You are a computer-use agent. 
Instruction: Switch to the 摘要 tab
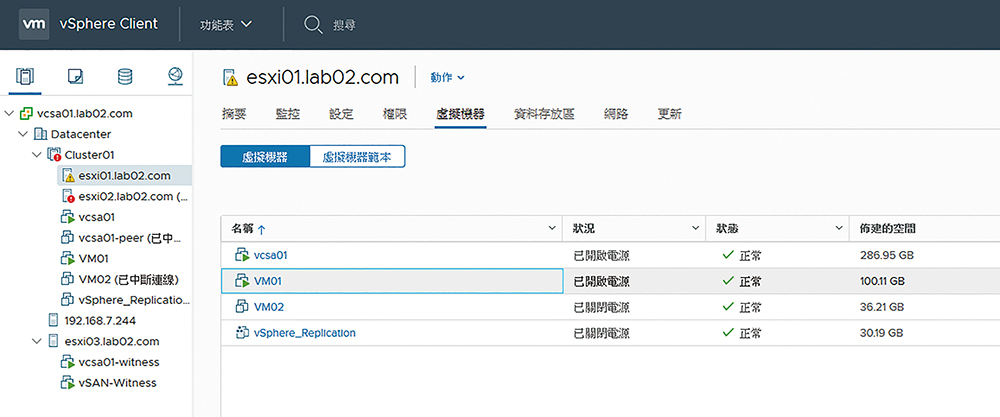(x=233, y=114)
